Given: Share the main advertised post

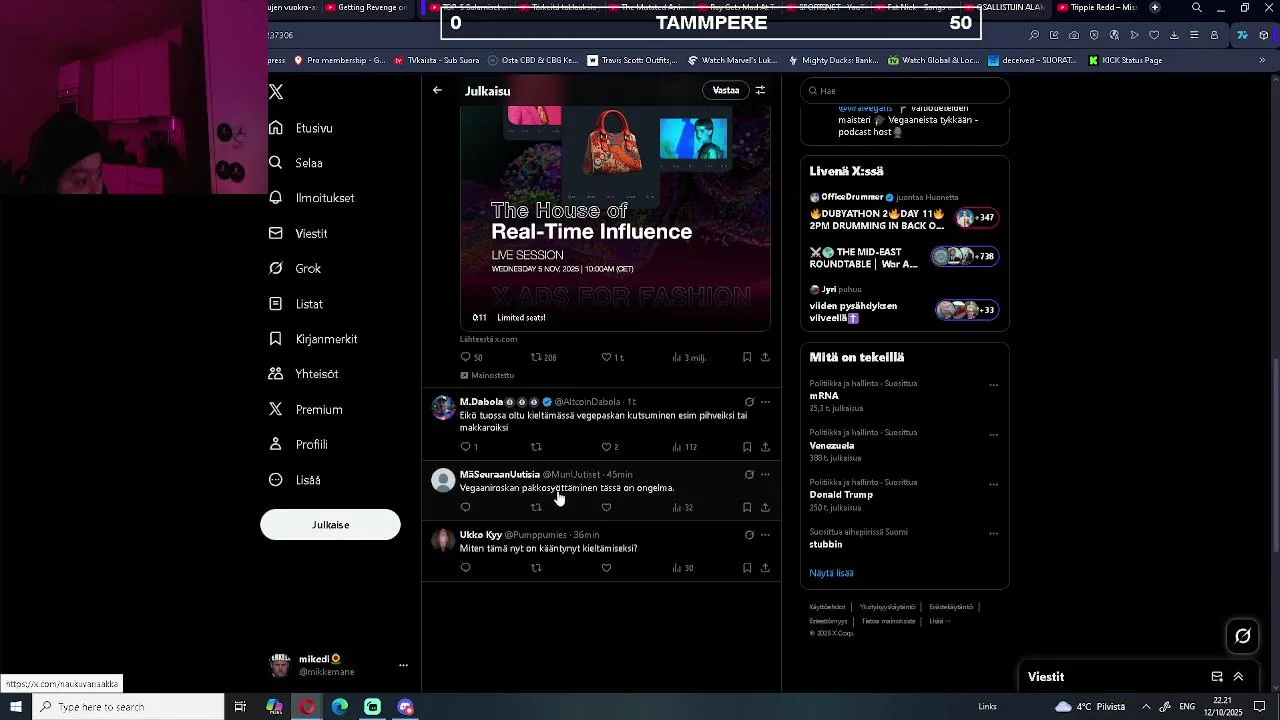Looking at the screenshot, I should point(765,357).
